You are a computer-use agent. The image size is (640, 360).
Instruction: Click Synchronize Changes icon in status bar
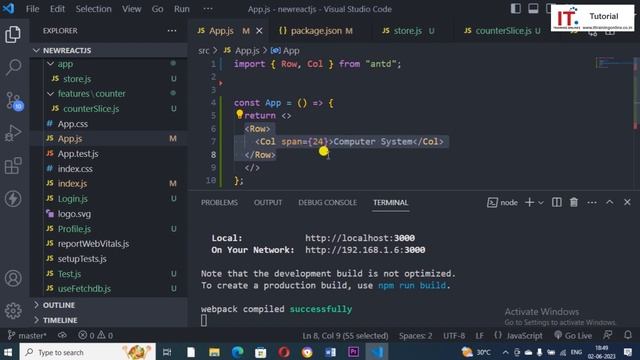pyautogui.click(x=62, y=336)
